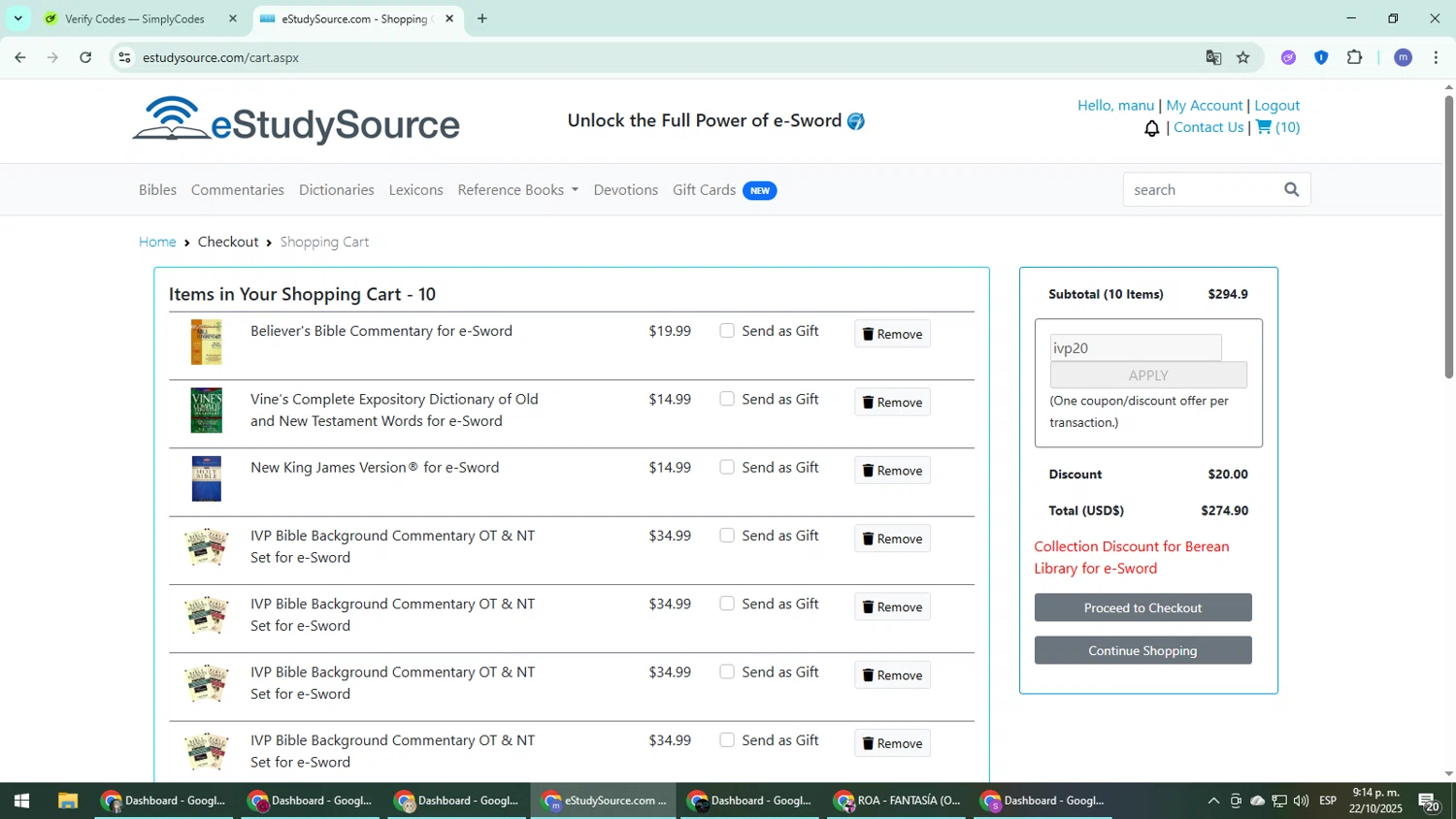Open the Windows Start menu

click(x=21, y=801)
